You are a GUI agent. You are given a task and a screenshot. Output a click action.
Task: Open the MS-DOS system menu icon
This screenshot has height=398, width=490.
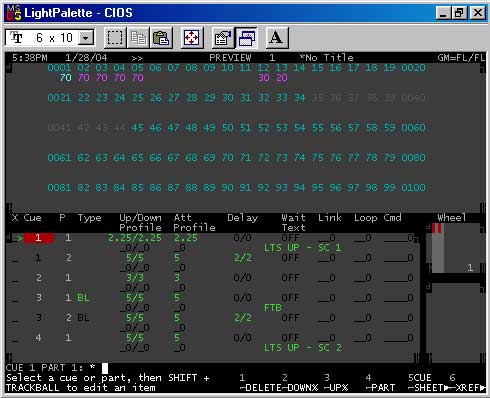[14, 13]
